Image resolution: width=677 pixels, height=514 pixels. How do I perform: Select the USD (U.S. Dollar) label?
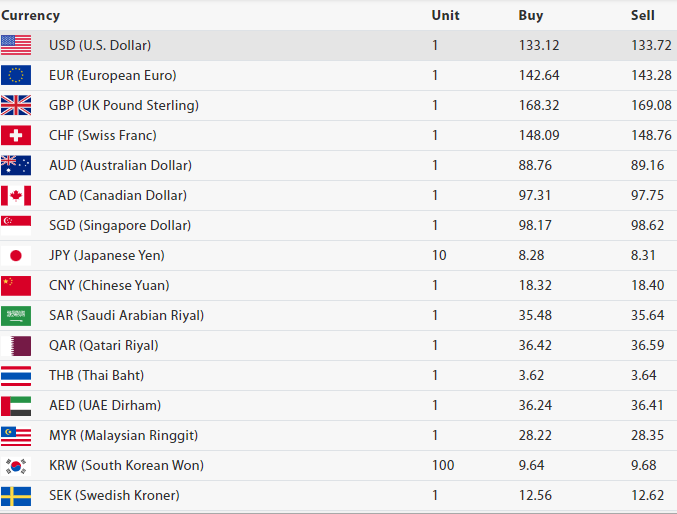click(100, 45)
